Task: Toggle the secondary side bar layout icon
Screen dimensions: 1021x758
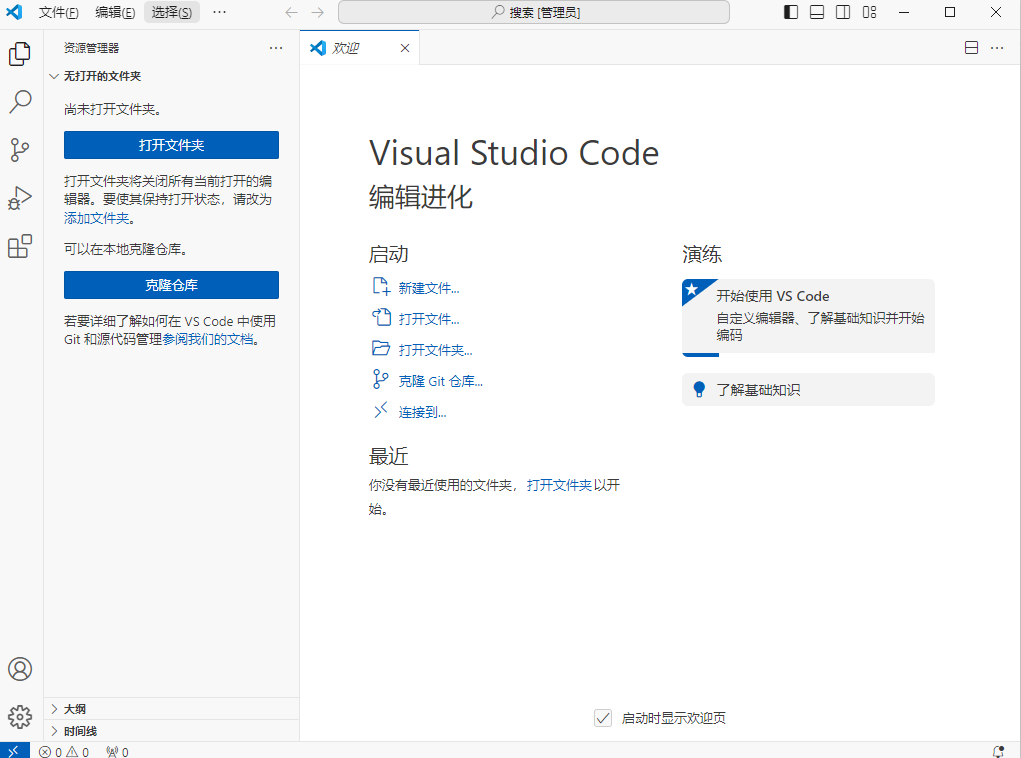Action: (843, 12)
